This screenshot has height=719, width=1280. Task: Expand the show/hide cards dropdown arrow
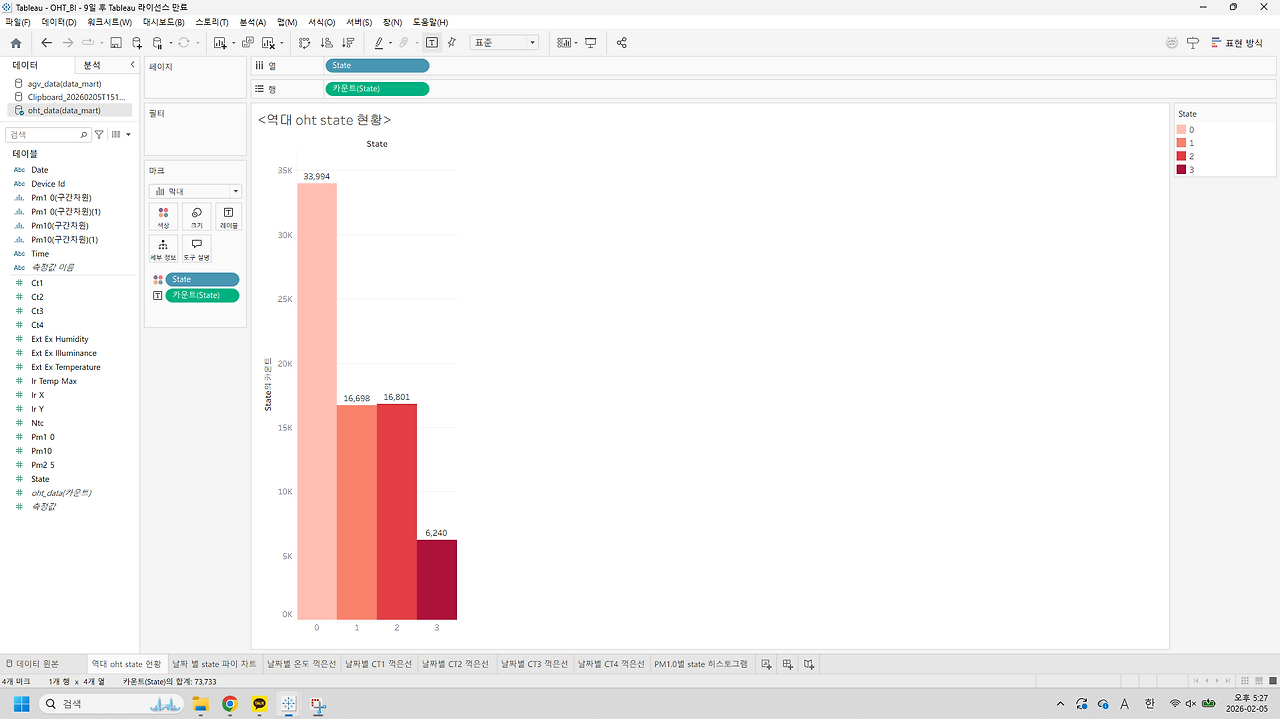[x=576, y=43]
